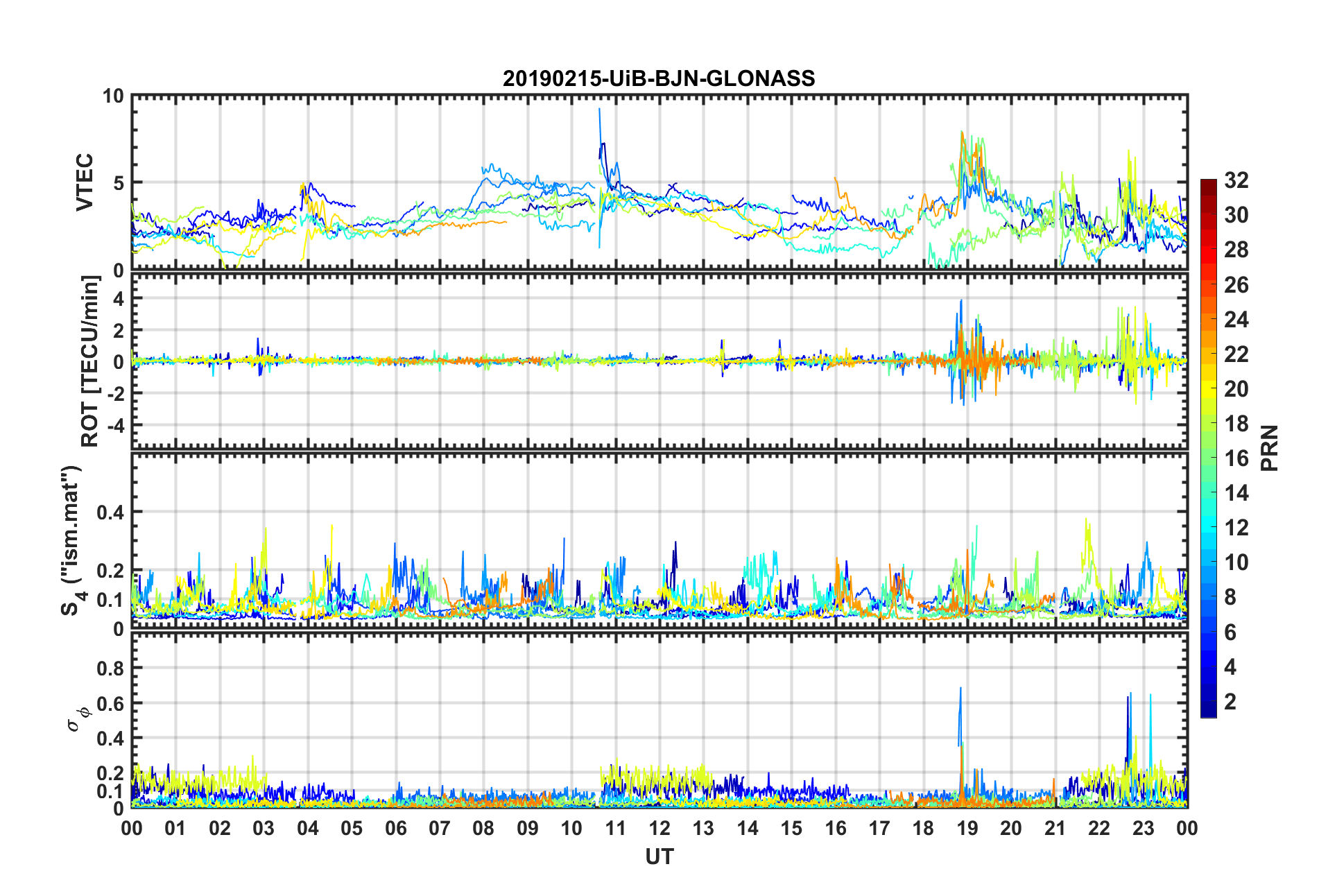Click x-axis hour tick 05
Screen dimensions: 1319x896
(x=352, y=829)
